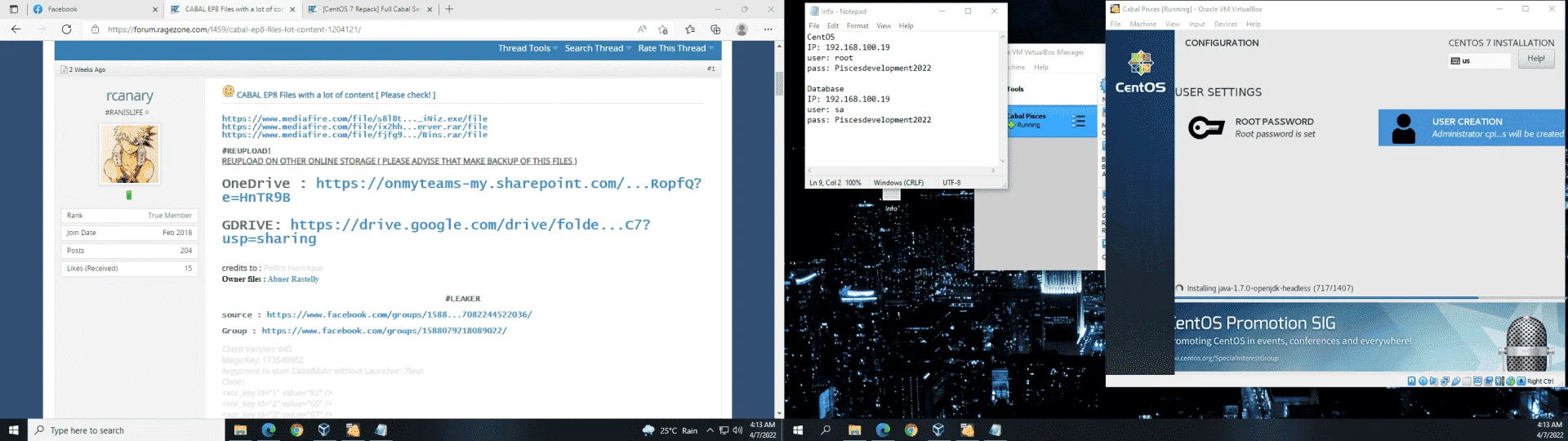Viewport: 1568px width, 441px height.
Task: Select the CABAL EP8 Files tab
Action: (x=233, y=10)
